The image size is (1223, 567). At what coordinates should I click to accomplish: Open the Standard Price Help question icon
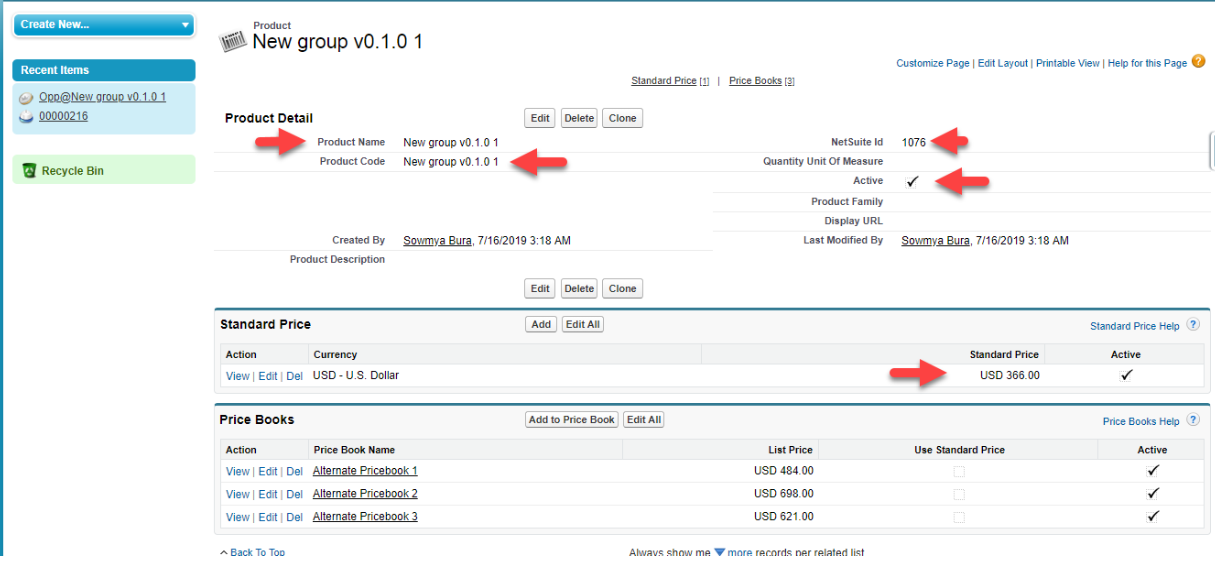point(1192,325)
